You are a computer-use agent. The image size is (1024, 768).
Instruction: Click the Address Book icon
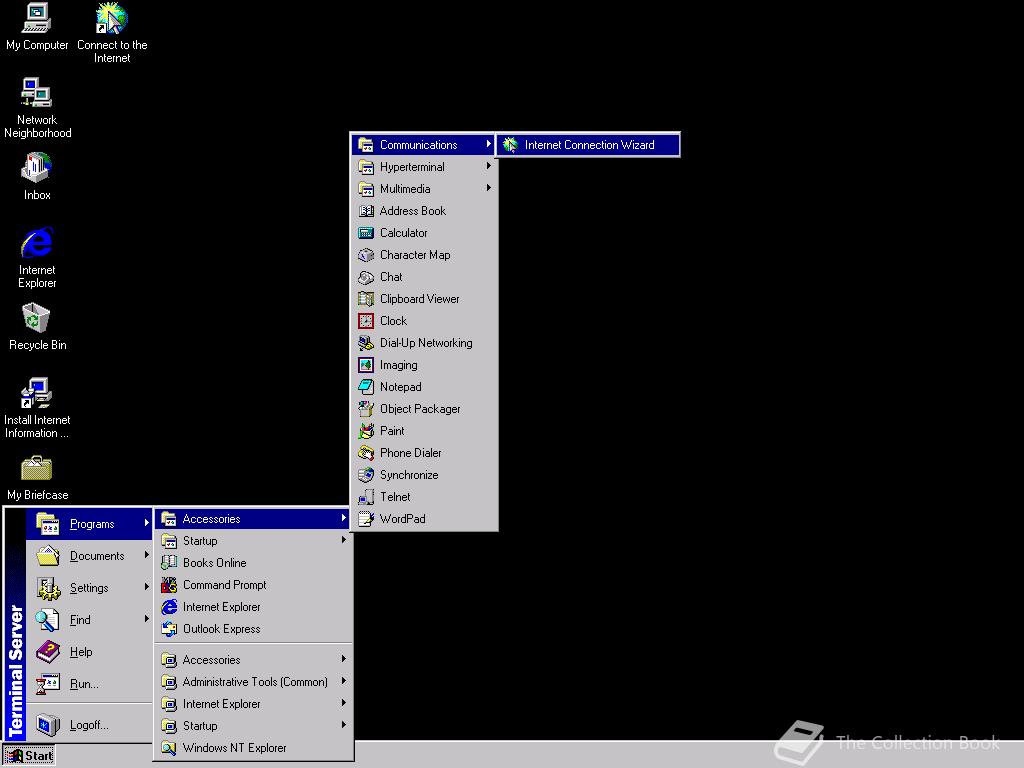point(366,211)
